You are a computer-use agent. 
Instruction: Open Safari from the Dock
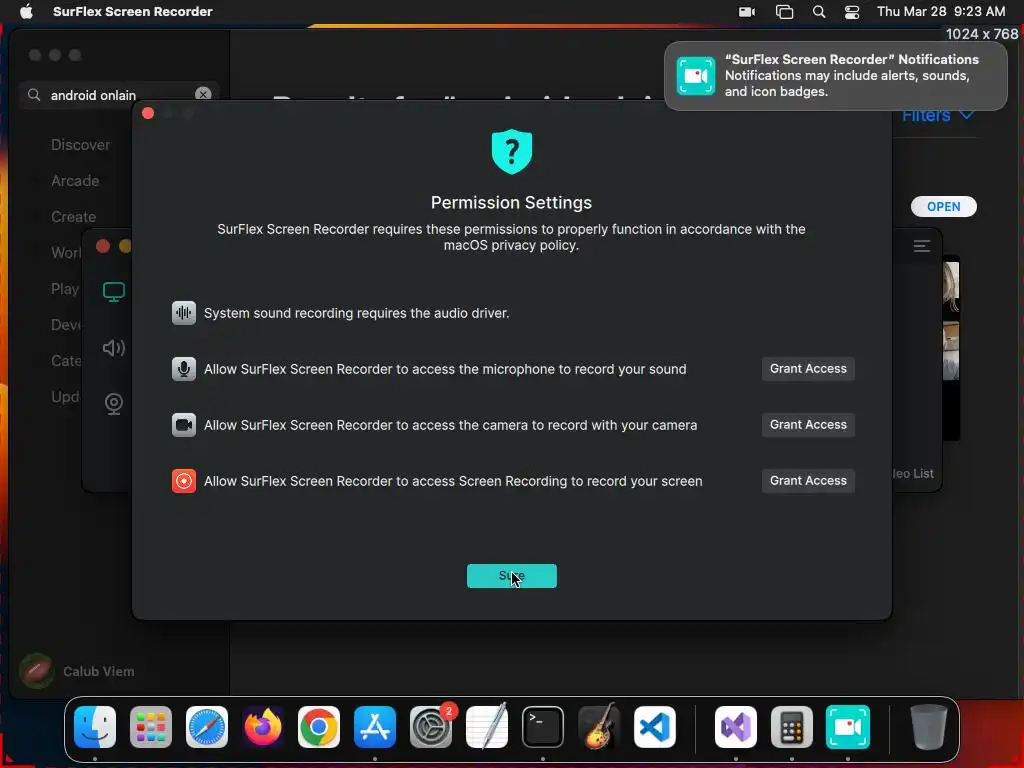[x=207, y=727]
